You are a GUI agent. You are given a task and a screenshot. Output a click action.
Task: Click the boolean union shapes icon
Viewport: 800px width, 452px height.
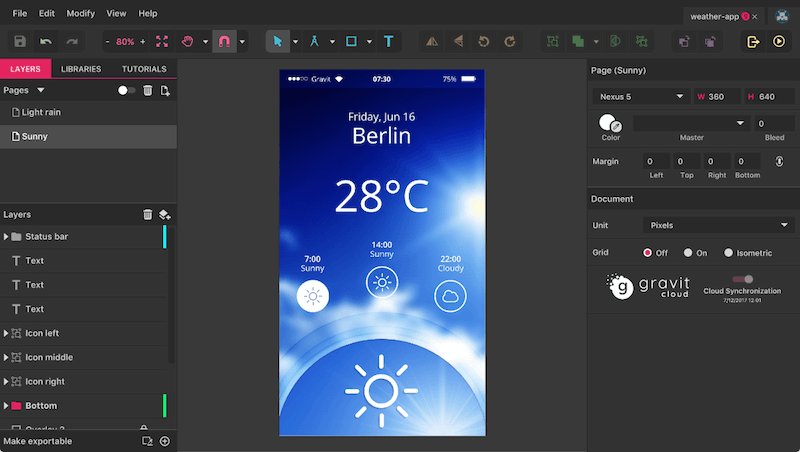[x=578, y=41]
